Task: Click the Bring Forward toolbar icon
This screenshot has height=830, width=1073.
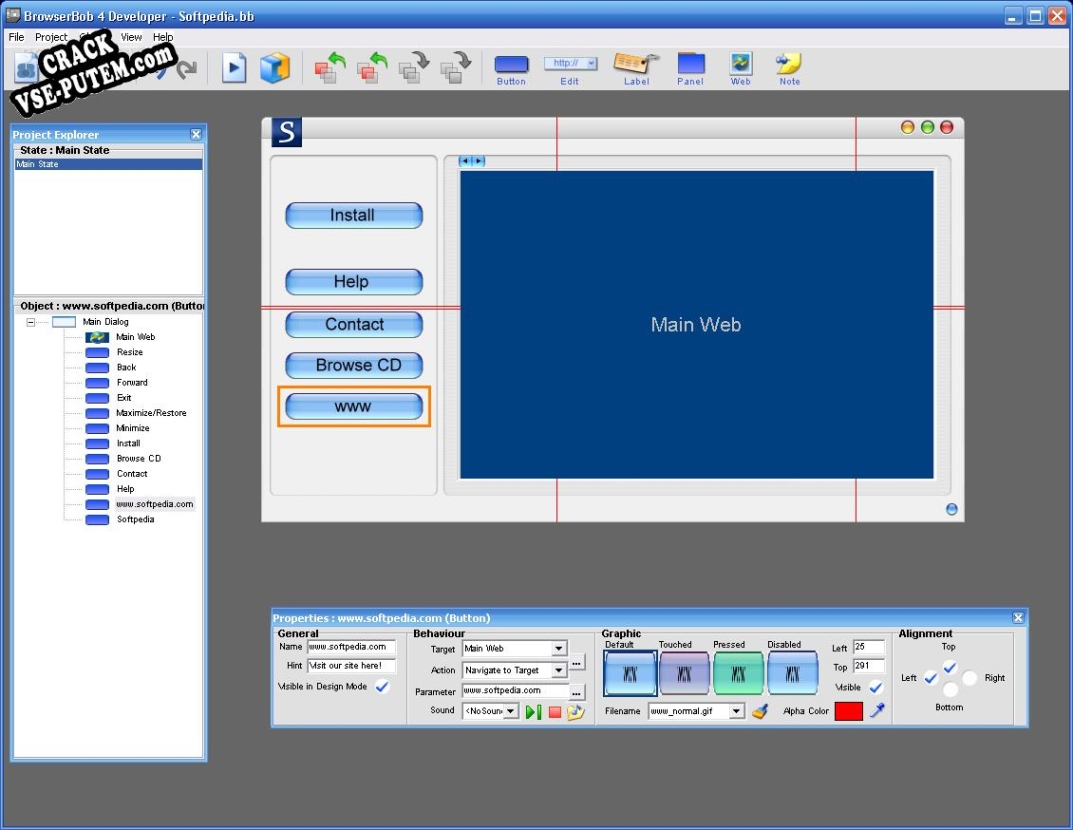Action: [x=372, y=68]
